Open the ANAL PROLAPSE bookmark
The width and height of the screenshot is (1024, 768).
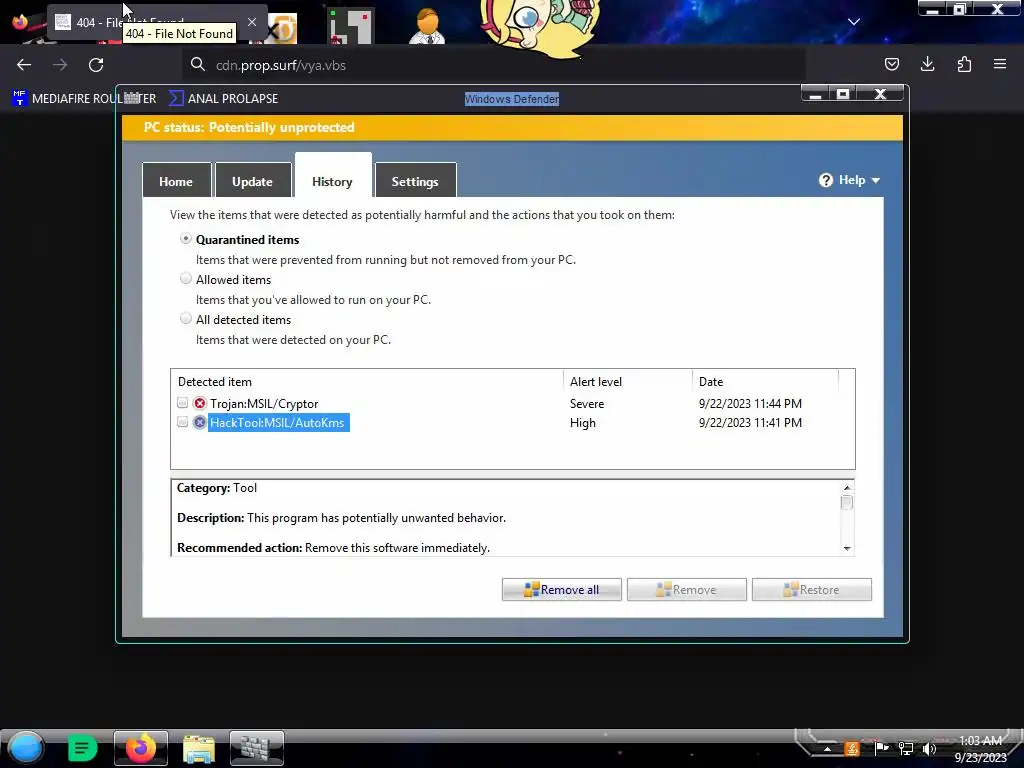(x=223, y=99)
